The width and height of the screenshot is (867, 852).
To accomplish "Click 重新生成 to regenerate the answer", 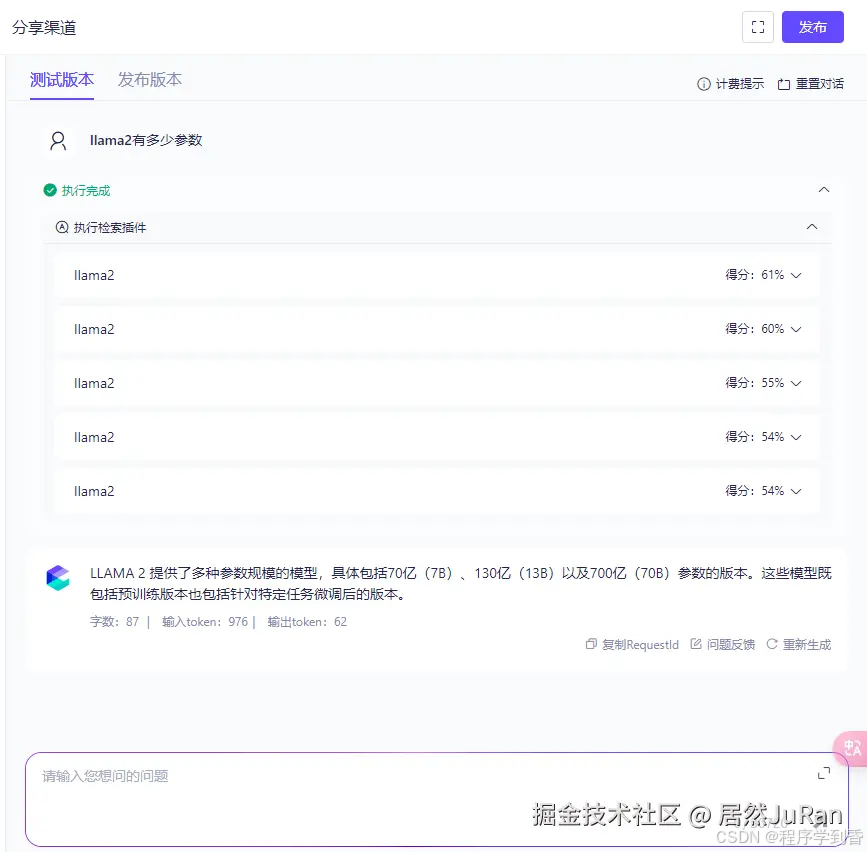I will click(x=799, y=645).
